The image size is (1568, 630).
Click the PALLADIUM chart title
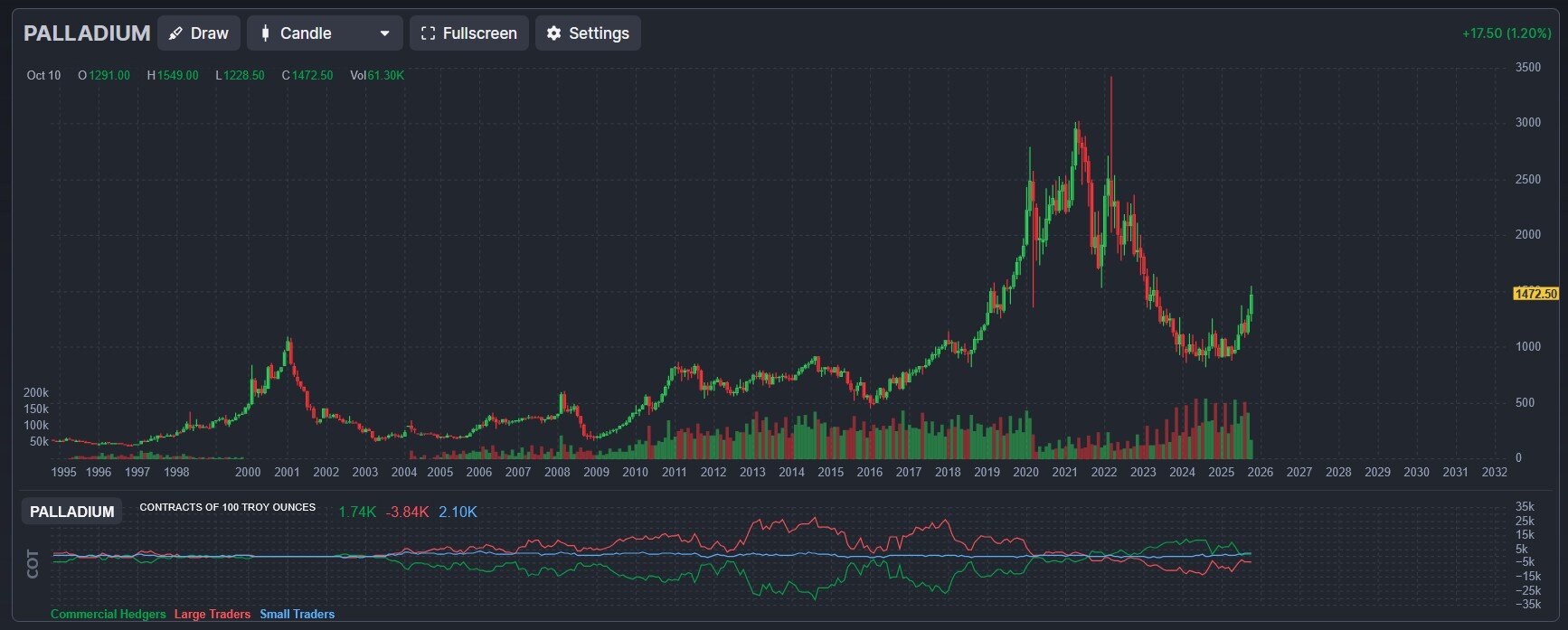[x=87, y=33]
